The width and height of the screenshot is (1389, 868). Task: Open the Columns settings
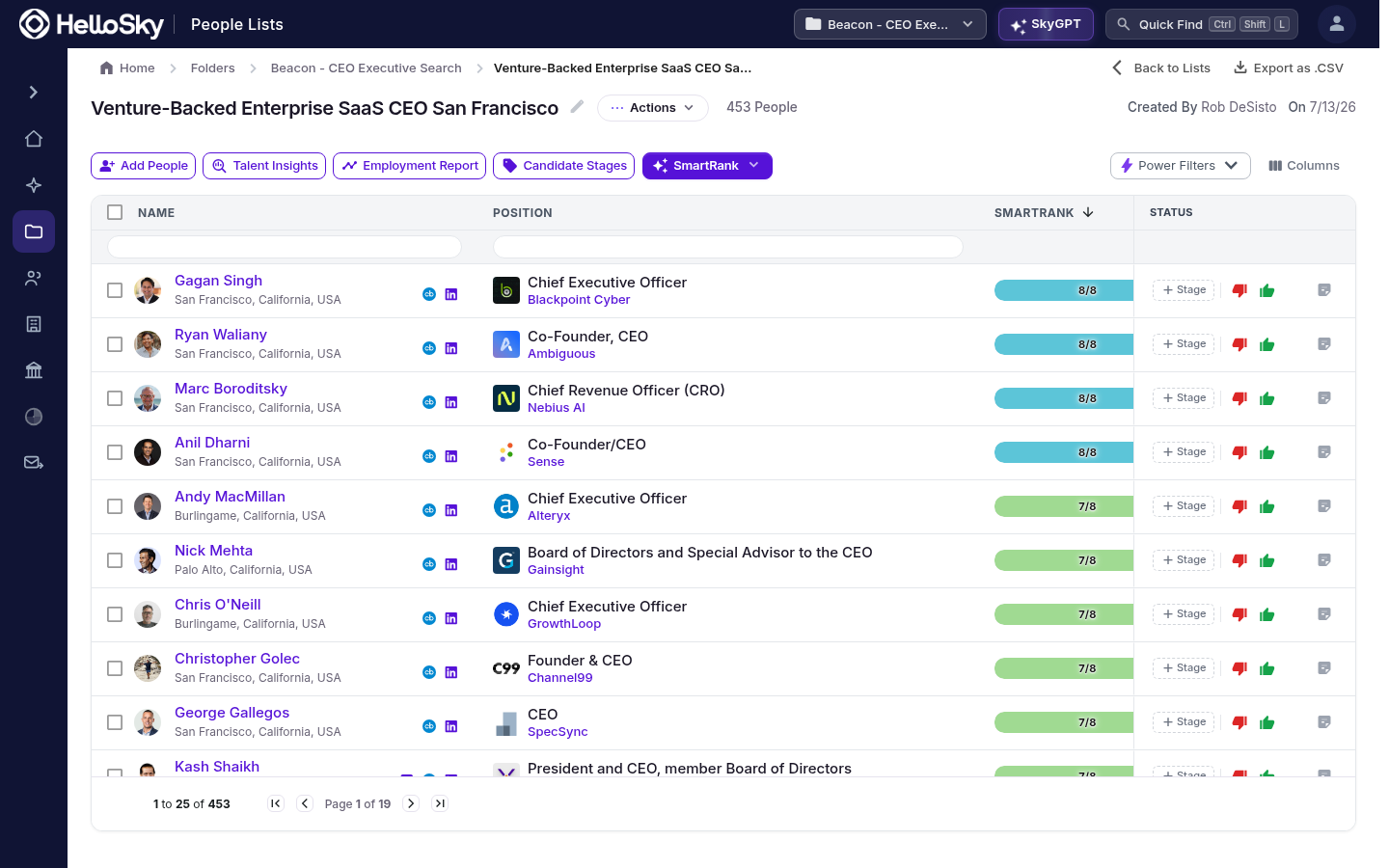[1303, 166]
